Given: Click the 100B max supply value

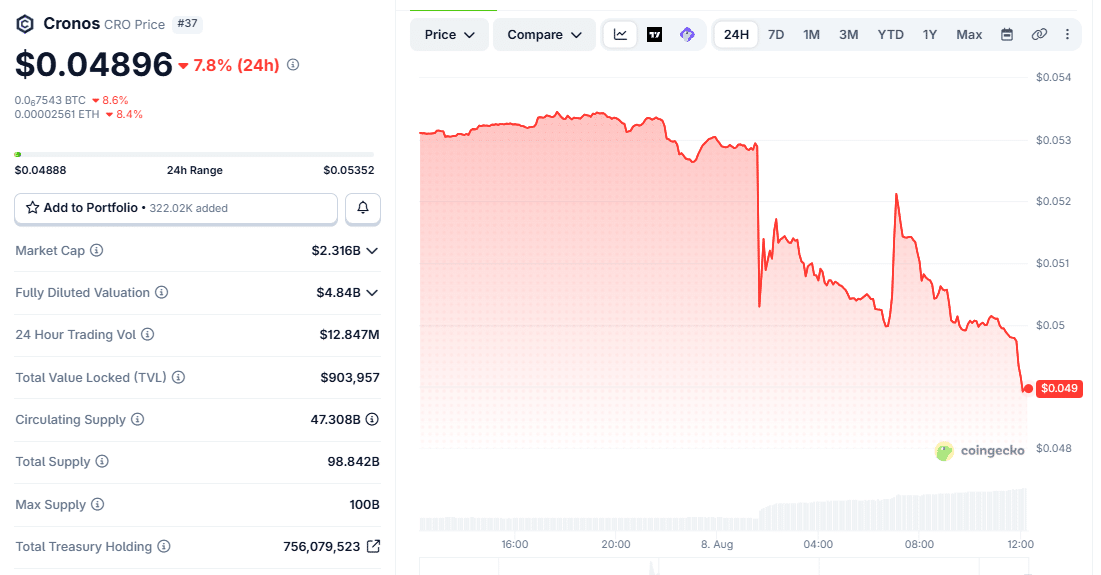Looking at the screenshot, I should (x=364, y=505).
